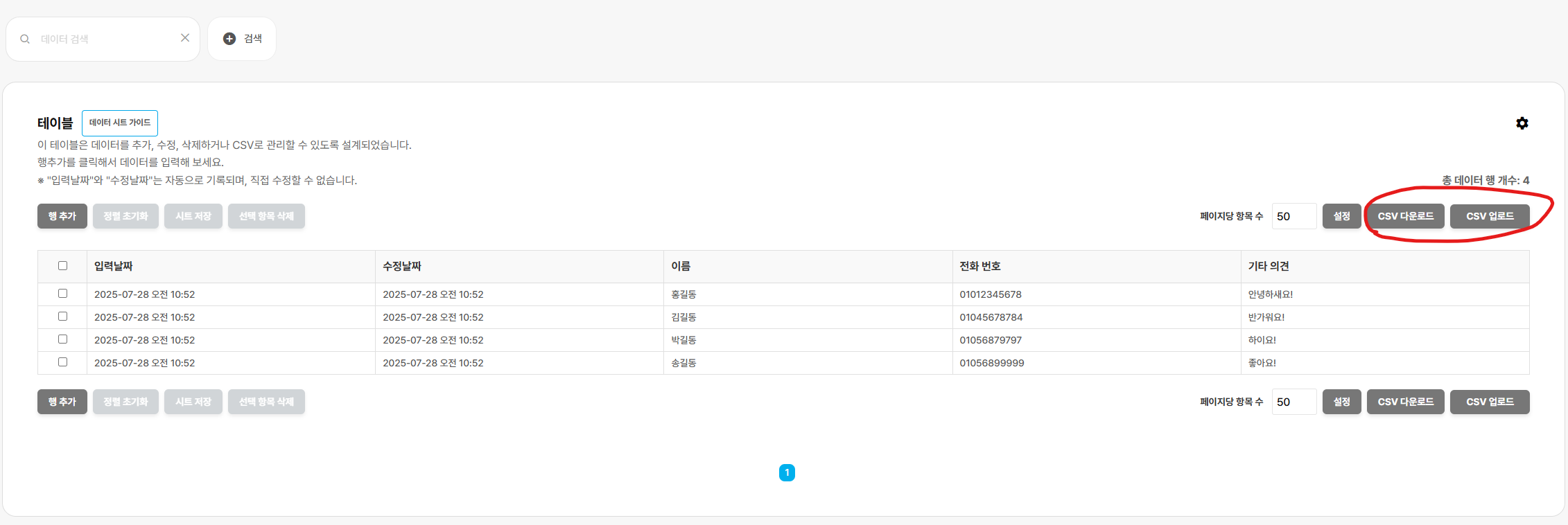This screenshot has height=525, width=1568.
Task: Select comment cell 안녕하세요!
Action: coord(1385,294)
